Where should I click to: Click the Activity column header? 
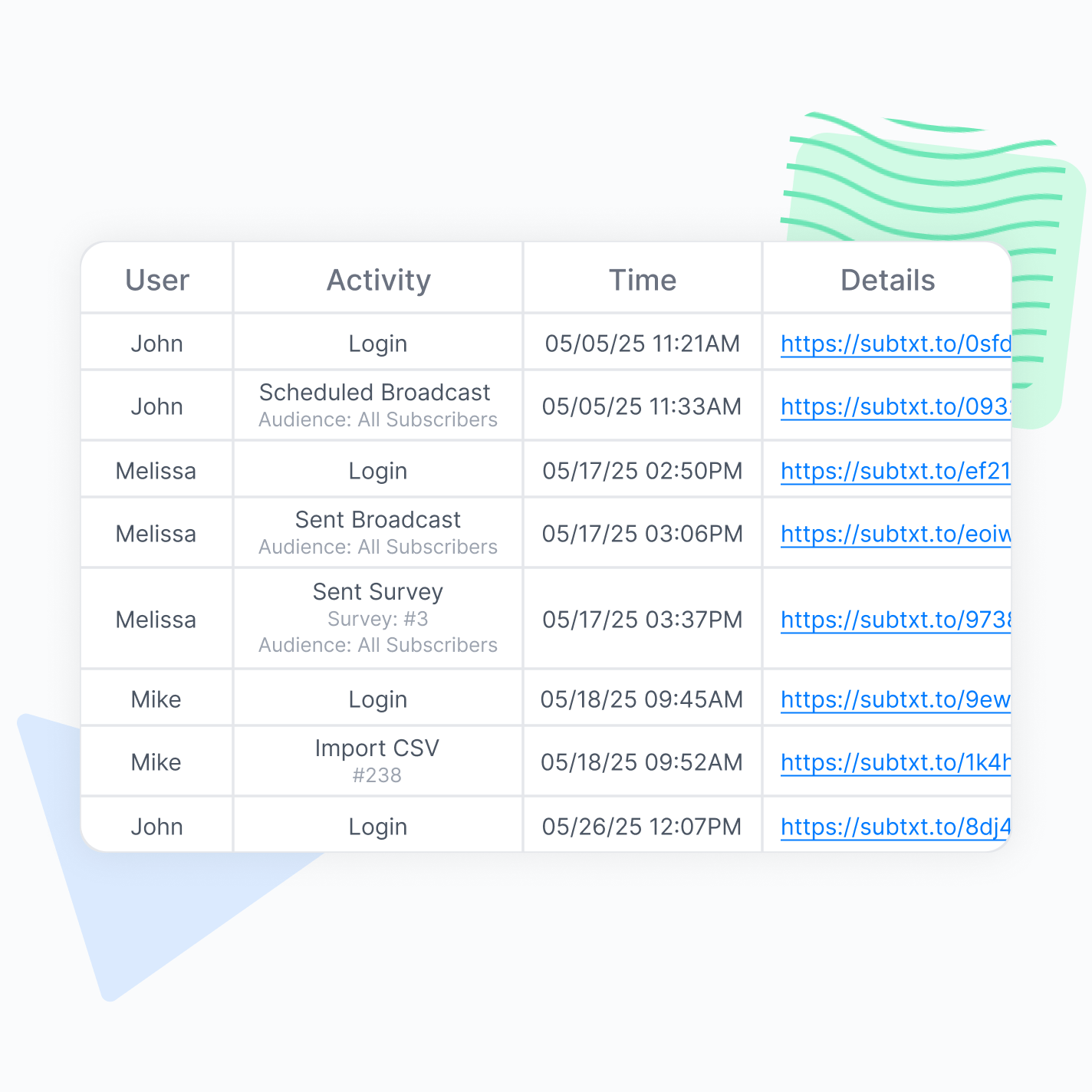[x=379, y=281]
